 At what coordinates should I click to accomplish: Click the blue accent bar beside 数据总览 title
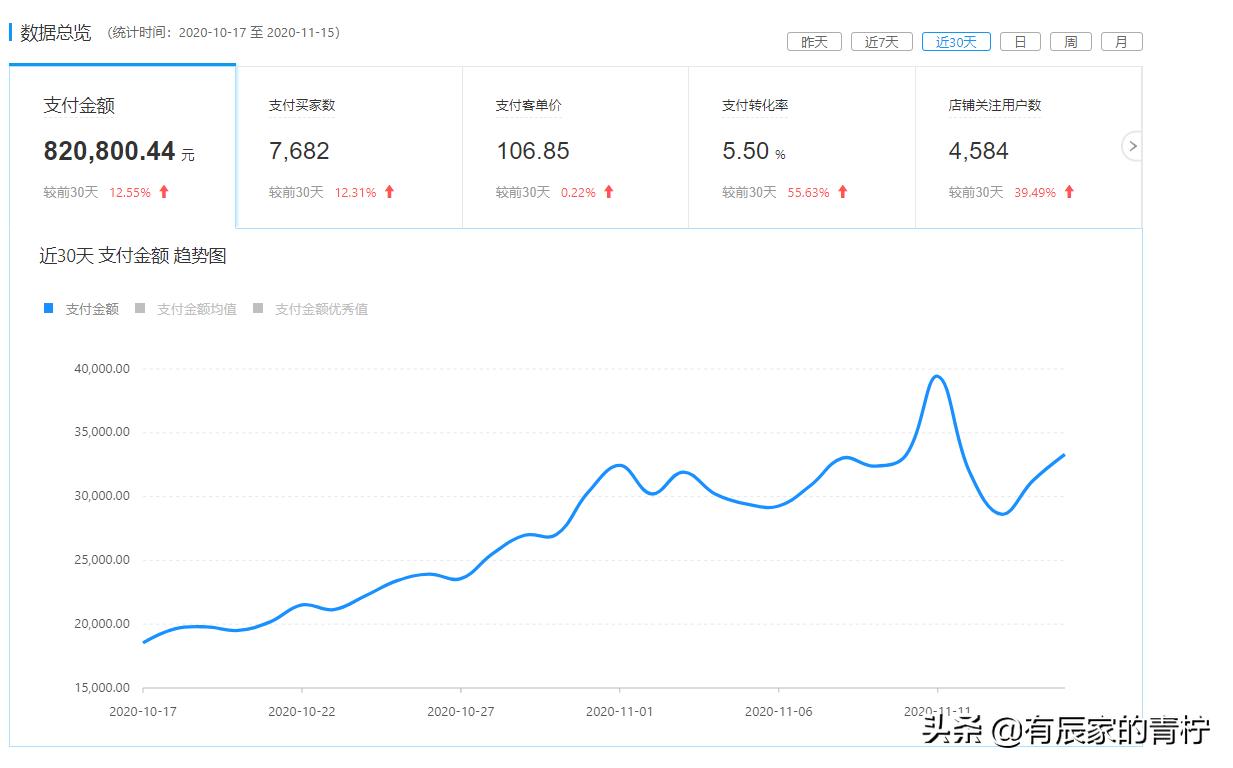(x=9, y=31)
